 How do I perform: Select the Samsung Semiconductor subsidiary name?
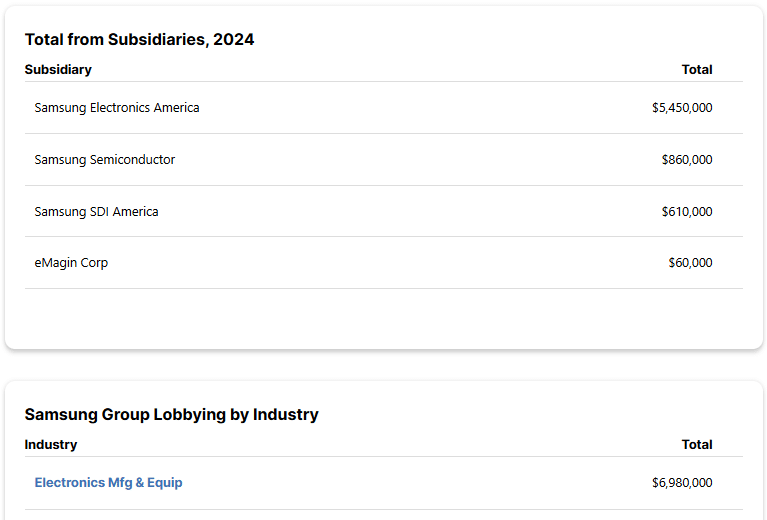tap(105, 160)
